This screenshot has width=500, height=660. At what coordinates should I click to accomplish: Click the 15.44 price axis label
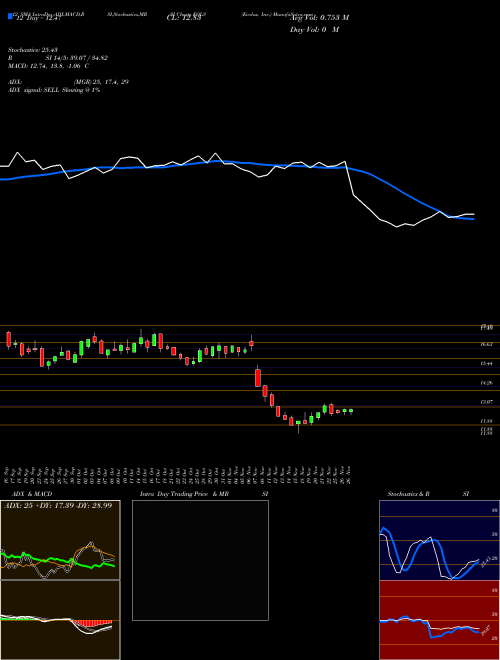point(487,363)
